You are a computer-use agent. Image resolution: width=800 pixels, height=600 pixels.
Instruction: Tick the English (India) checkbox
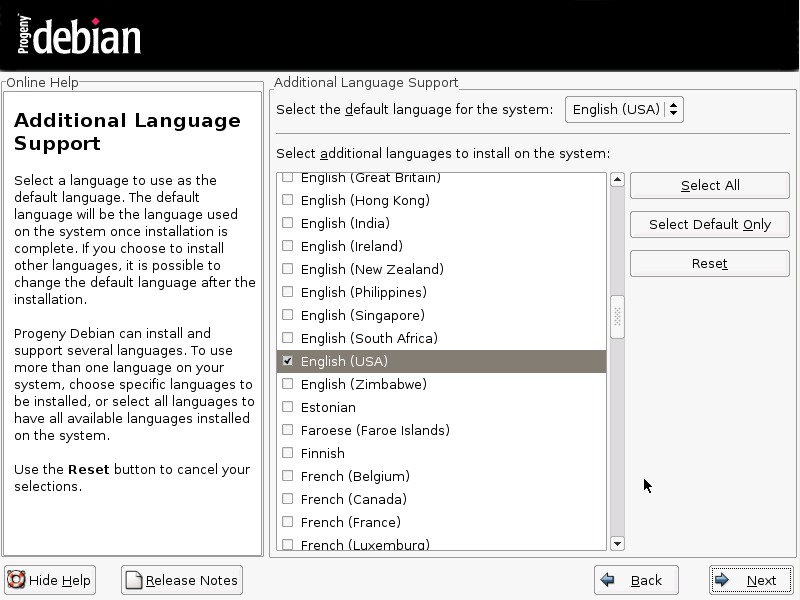(288, 223)
